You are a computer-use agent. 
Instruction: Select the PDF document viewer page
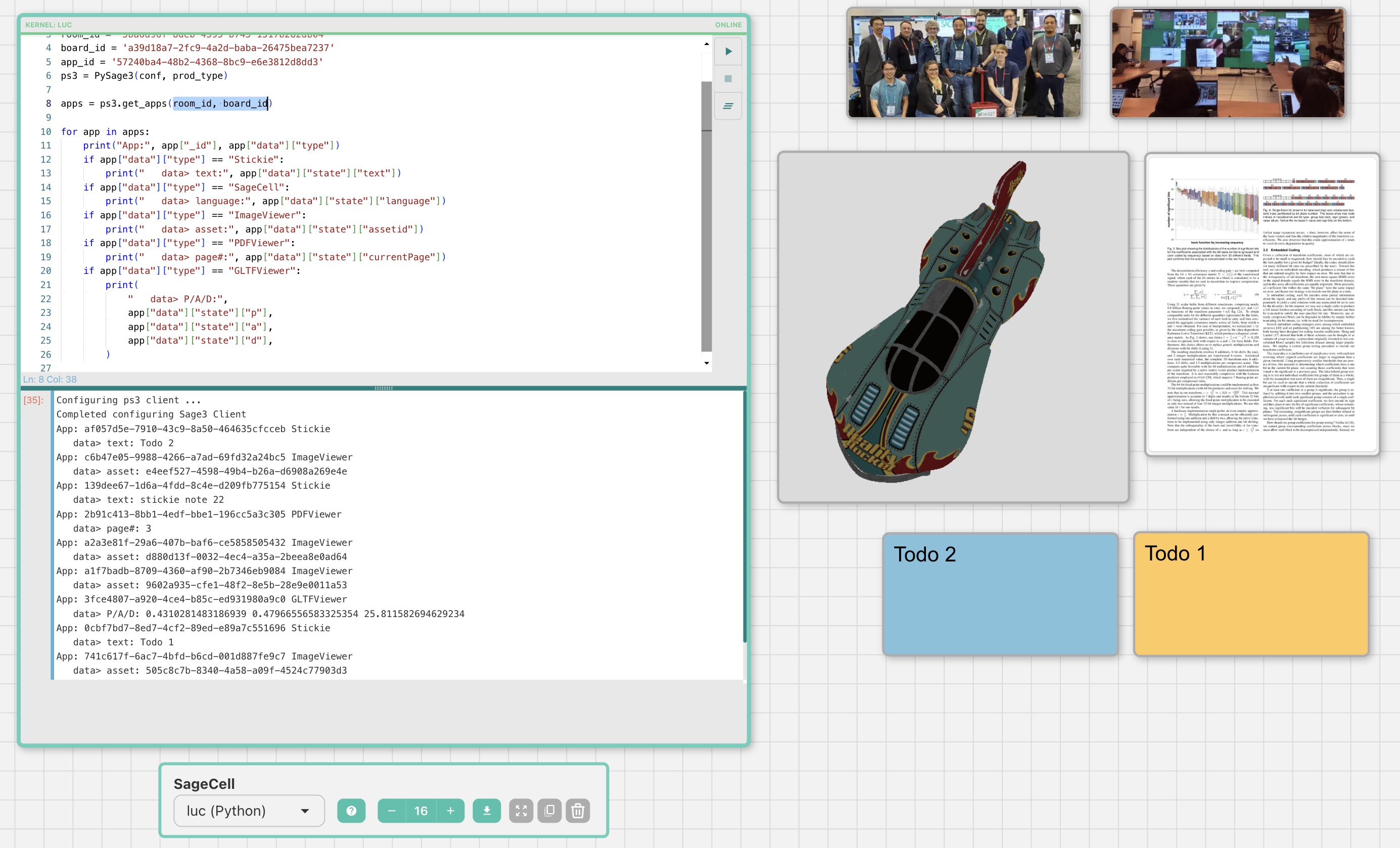click(x=1262, y=304)
